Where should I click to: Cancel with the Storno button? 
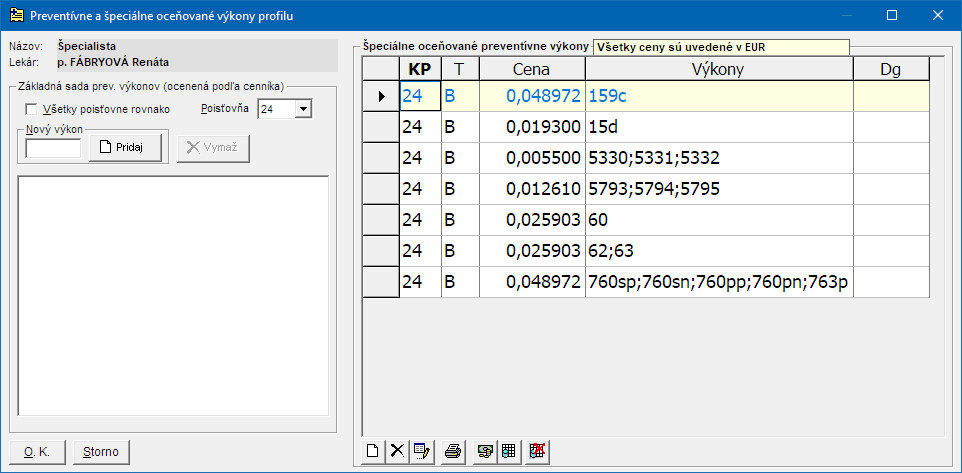102,452
